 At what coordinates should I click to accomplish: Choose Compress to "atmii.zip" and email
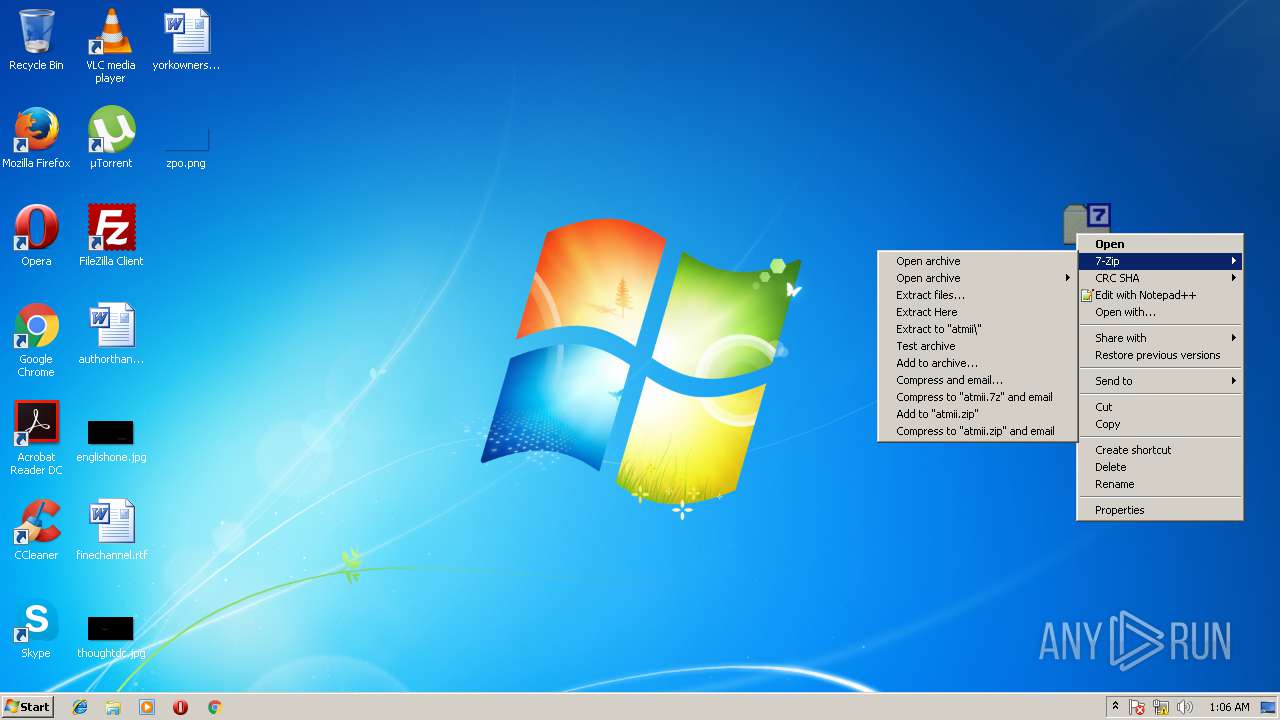(x=977, y=431)
